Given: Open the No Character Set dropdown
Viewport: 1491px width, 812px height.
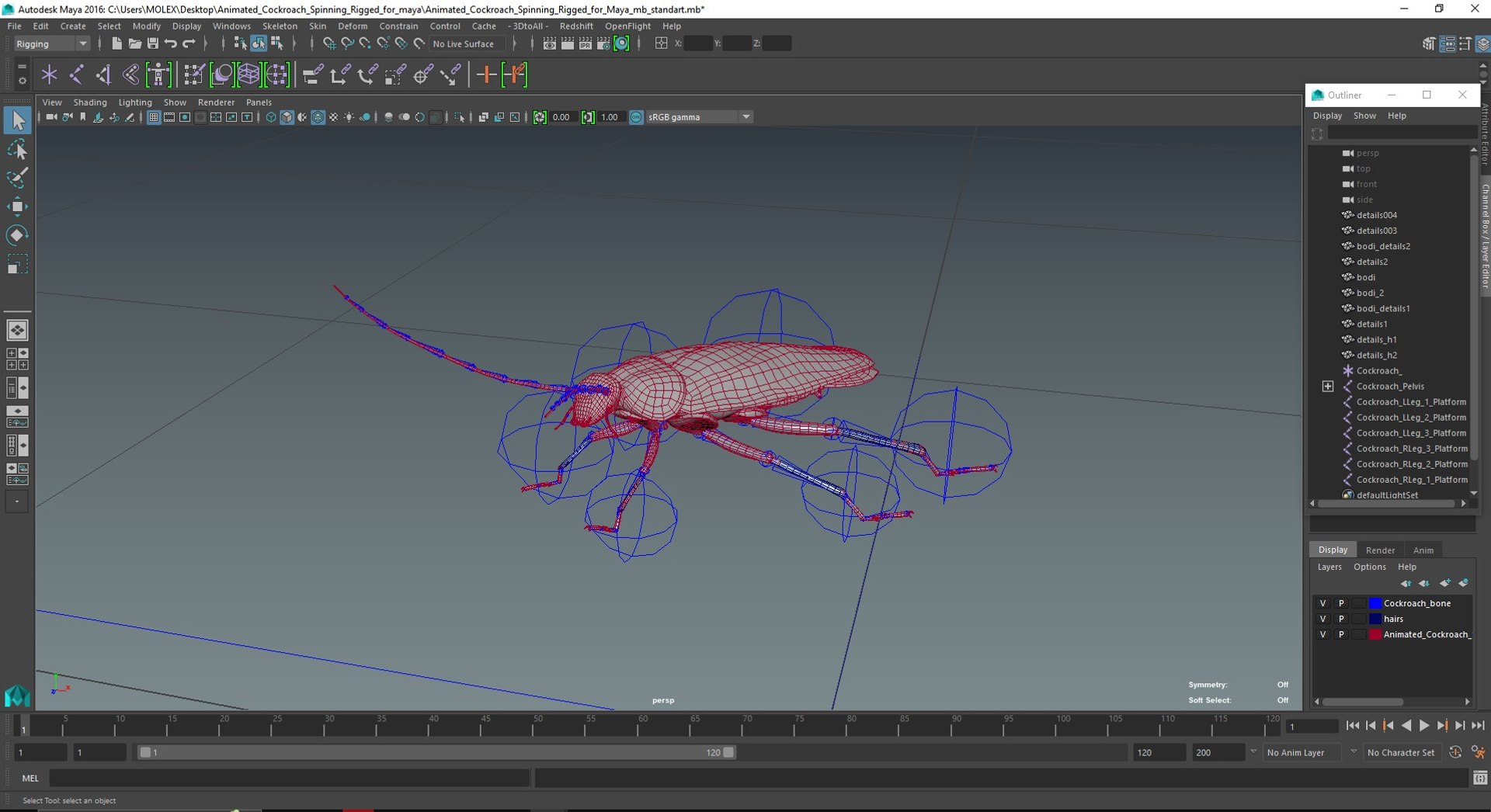Looking at the screenshot, I should click(x=1402, y=752).
